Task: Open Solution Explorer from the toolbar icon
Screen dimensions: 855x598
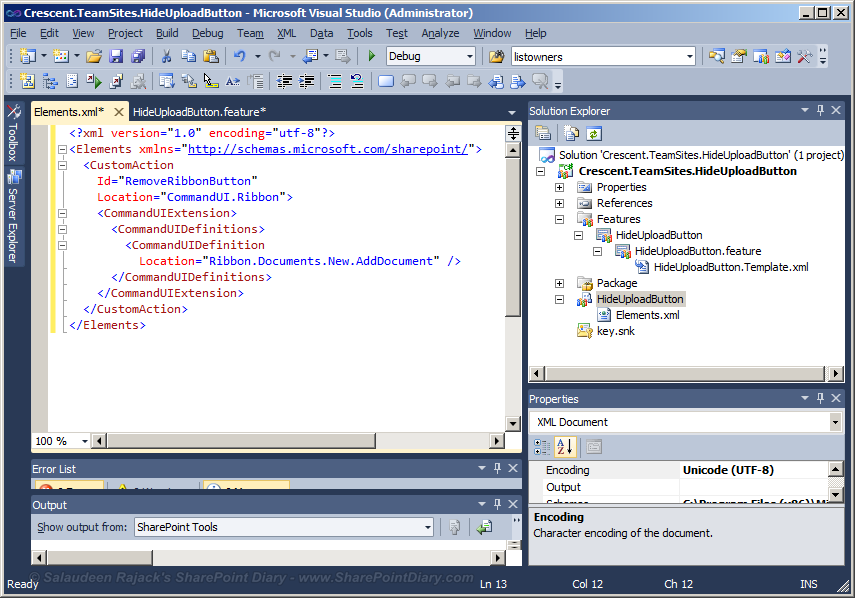Action: 717,56
